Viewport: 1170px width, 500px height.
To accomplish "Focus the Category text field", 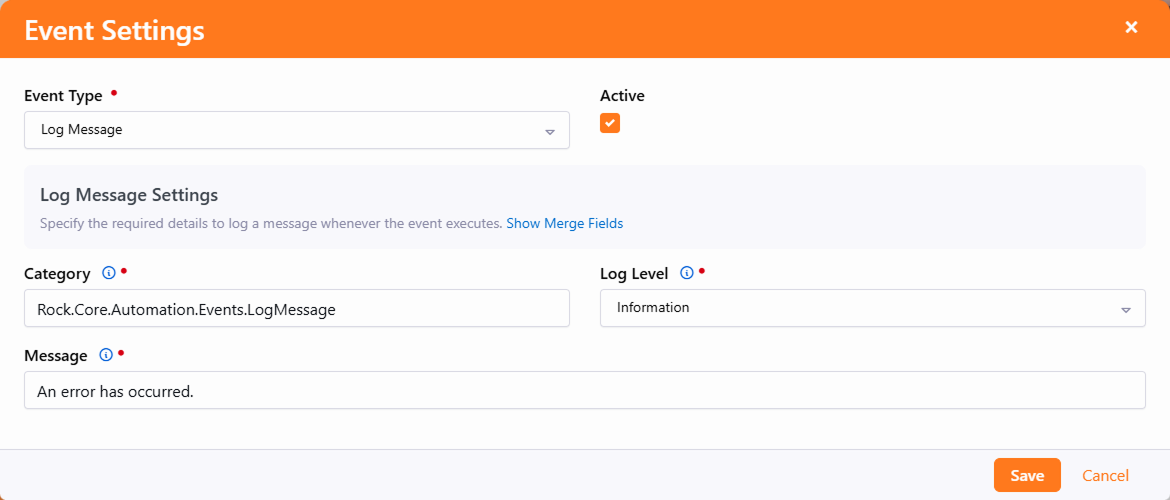I will tap(296, 309).
